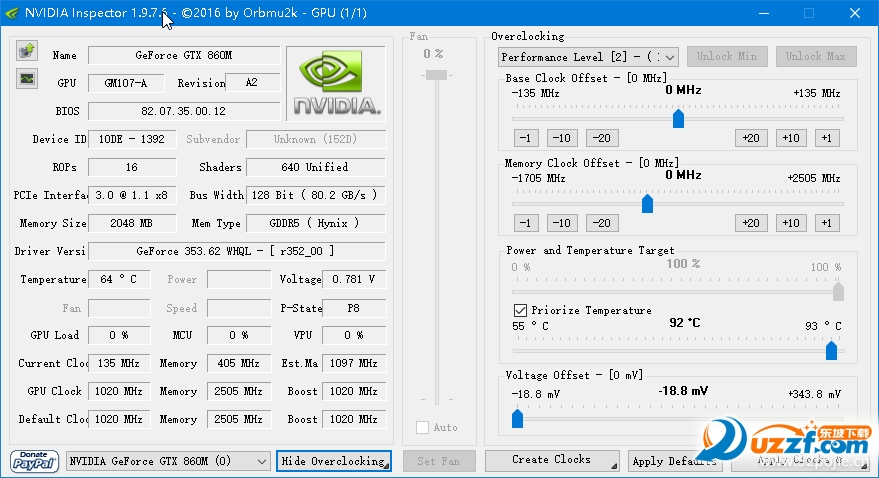Click the temperature target slider handle
Screen dimensions: 879x478
(x=831, y=350)
